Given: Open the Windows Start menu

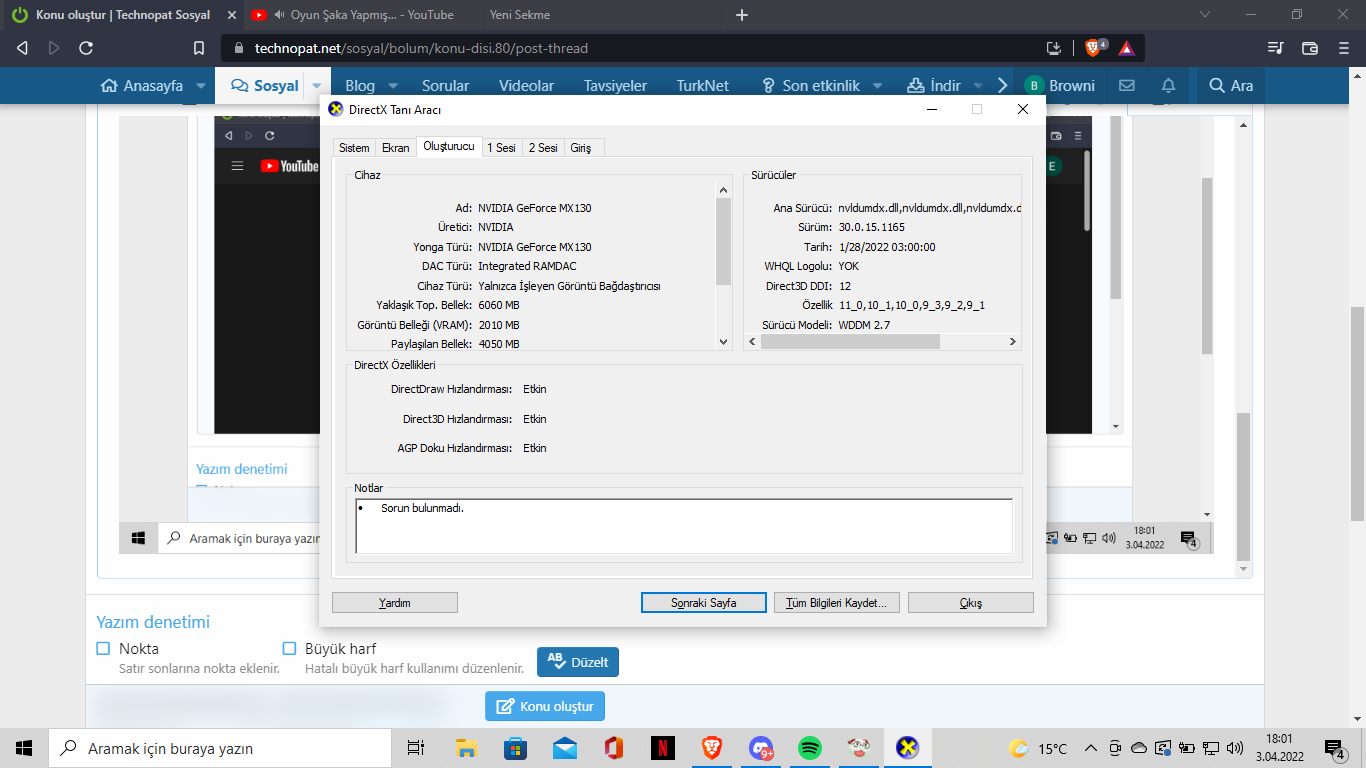Looking at the screenshot, I should (x=24, y=748).
